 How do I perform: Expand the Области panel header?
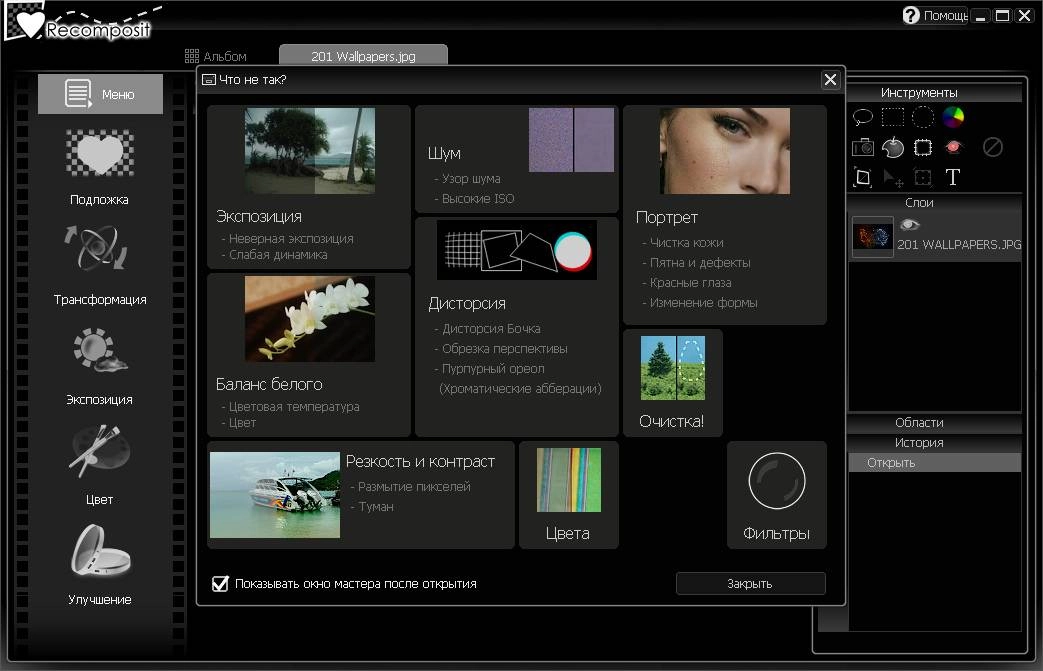click(919, 423)
